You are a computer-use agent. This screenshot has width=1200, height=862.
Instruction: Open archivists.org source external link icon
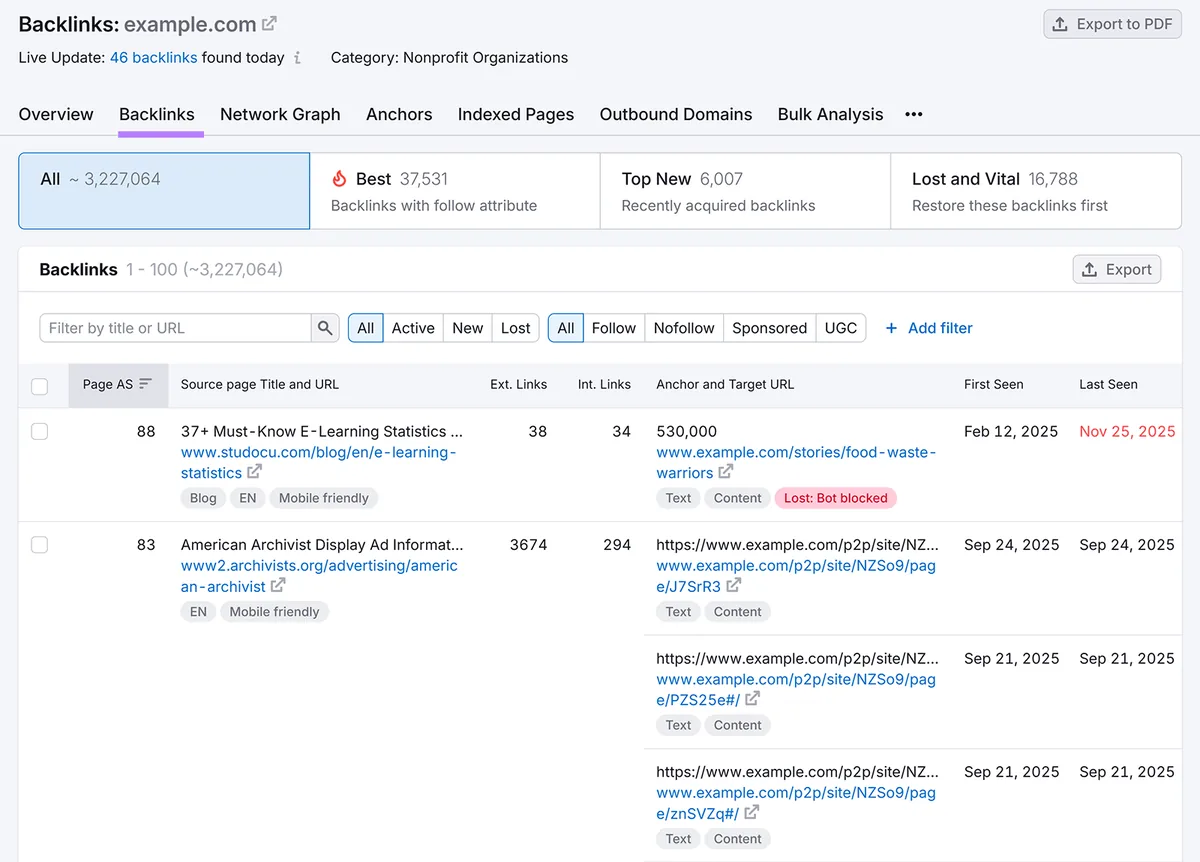278,586
